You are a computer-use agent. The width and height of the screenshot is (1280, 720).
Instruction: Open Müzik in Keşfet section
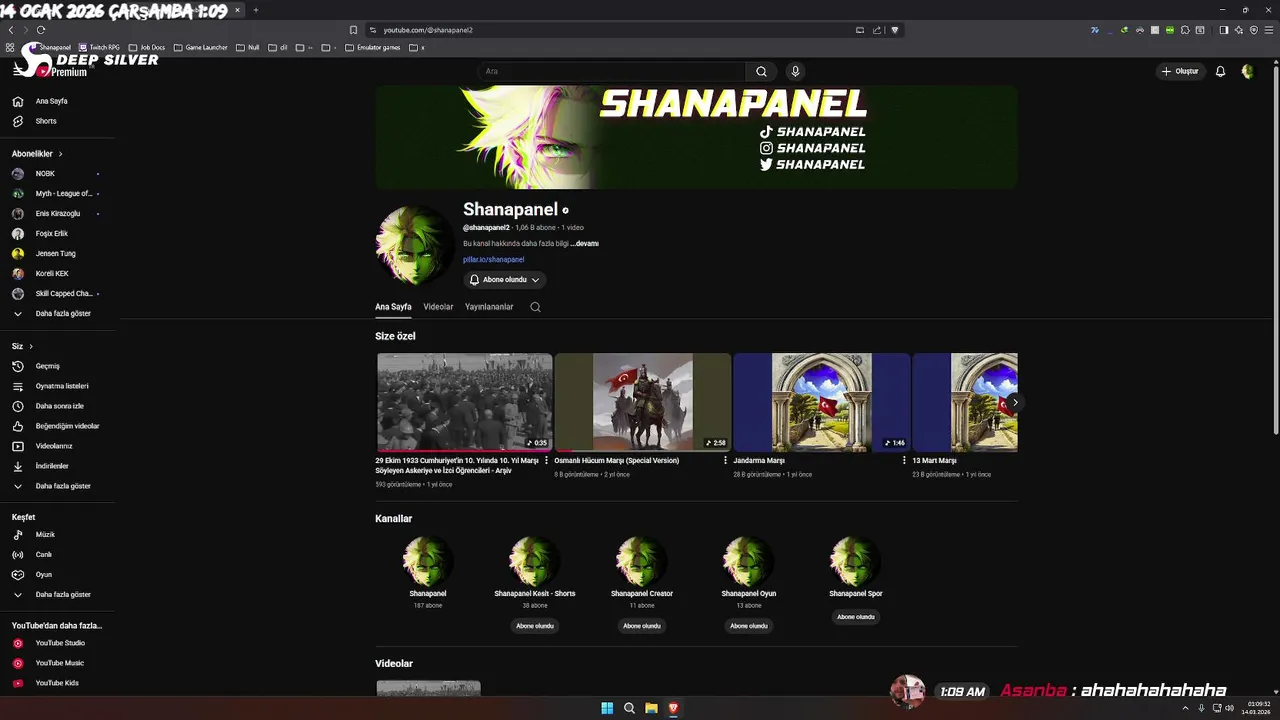45,535
